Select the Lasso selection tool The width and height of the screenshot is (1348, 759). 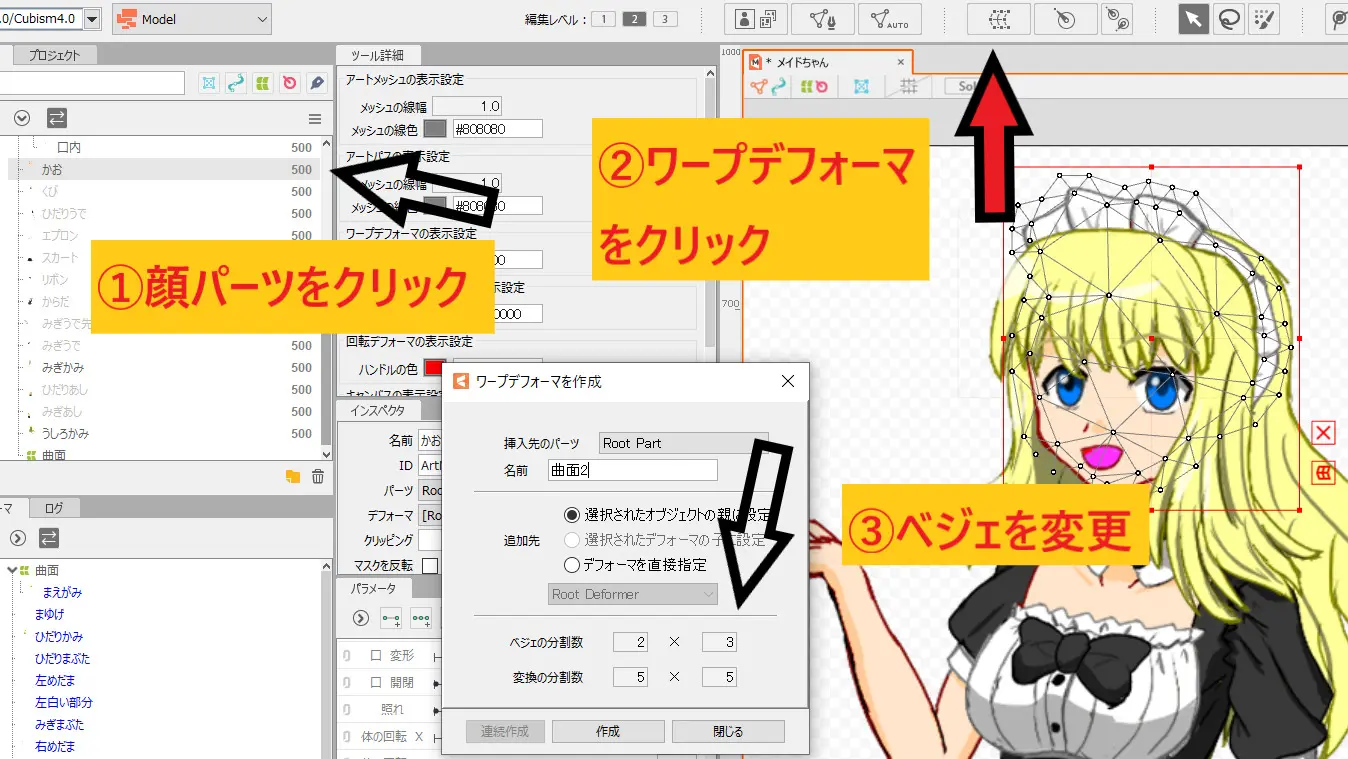click(1229, 19)
